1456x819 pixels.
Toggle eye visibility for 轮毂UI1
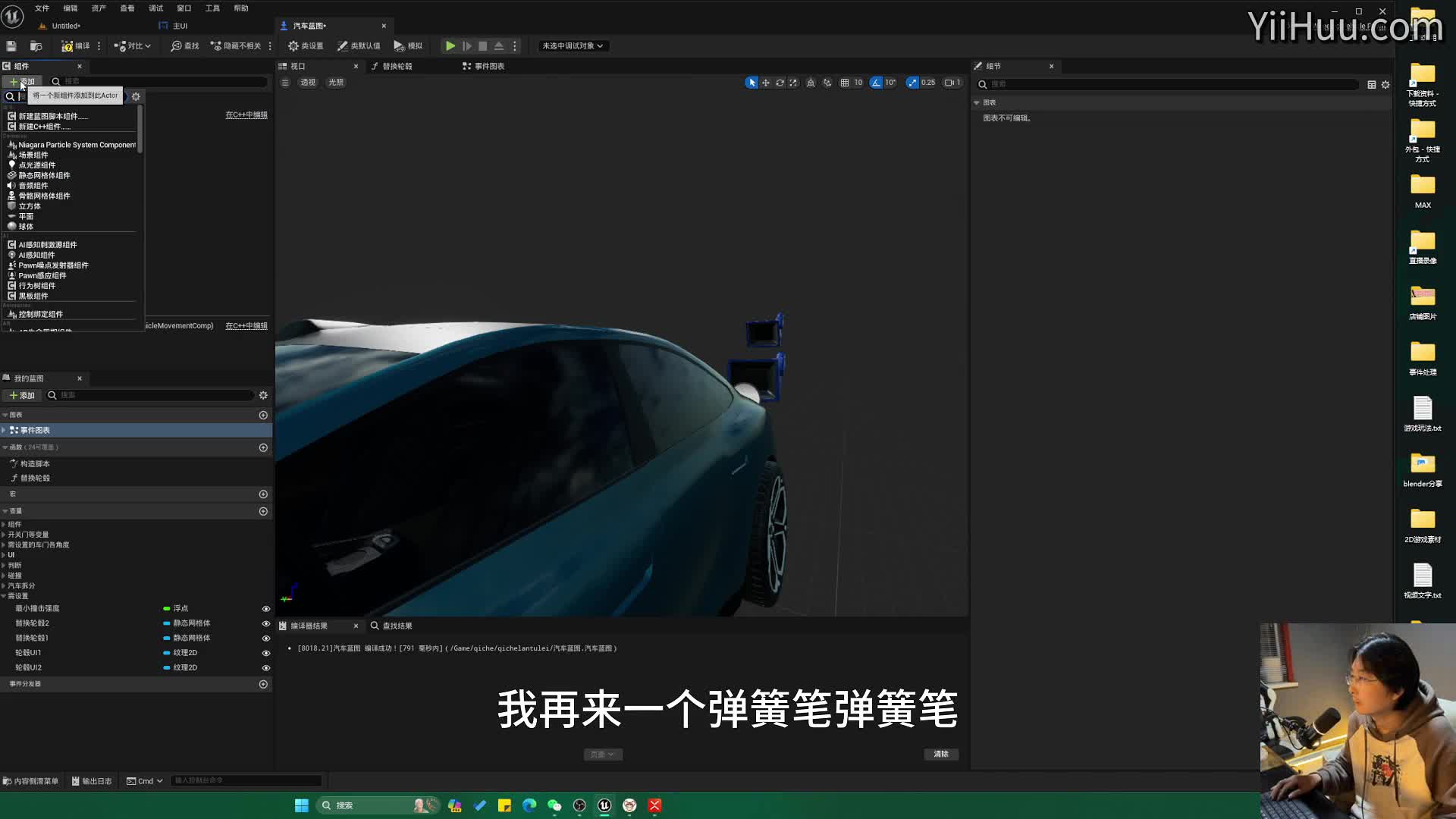[266, 654]
